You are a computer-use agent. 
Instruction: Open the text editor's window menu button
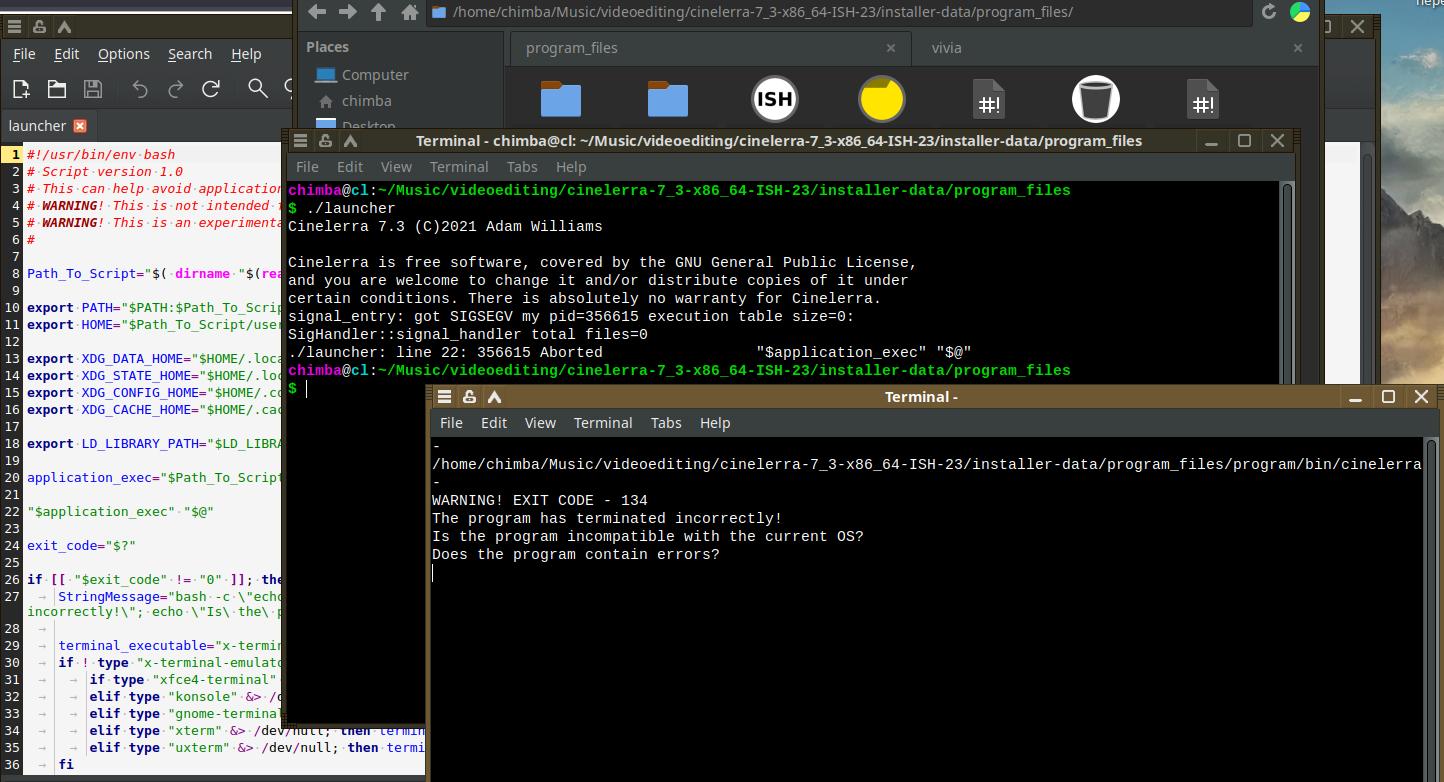point(14,27)
